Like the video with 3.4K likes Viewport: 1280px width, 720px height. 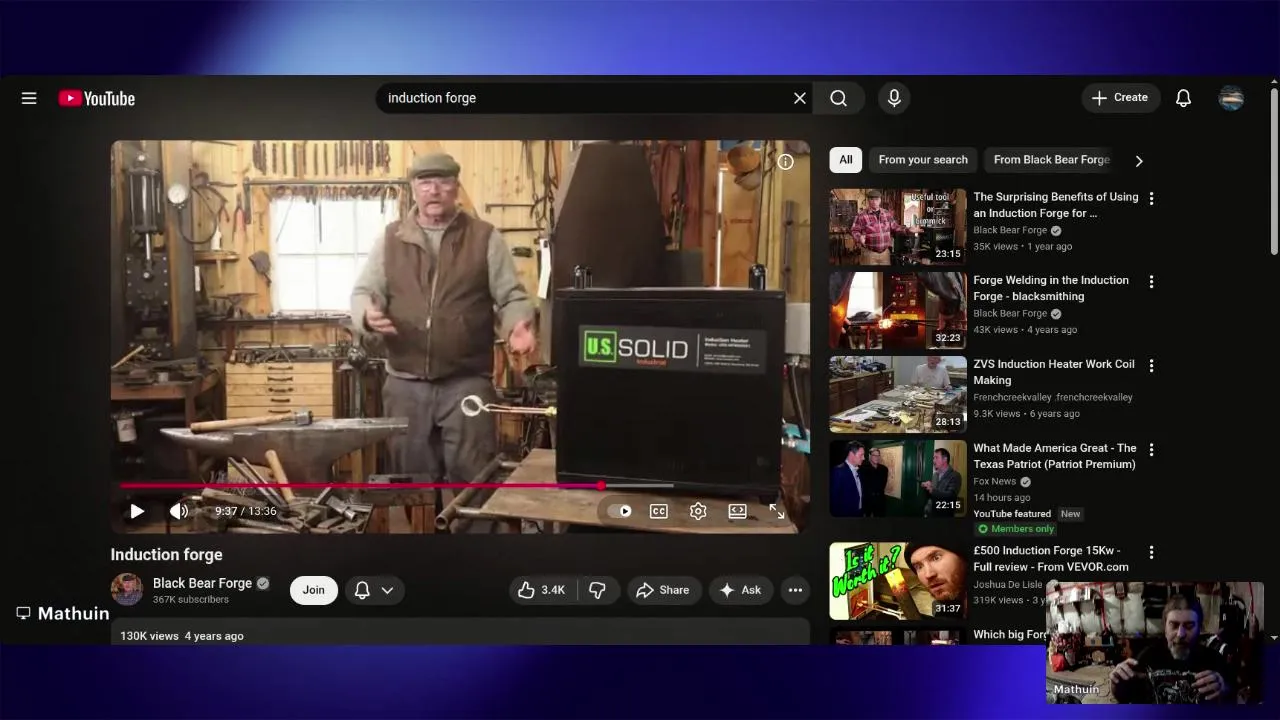point(542,590)
